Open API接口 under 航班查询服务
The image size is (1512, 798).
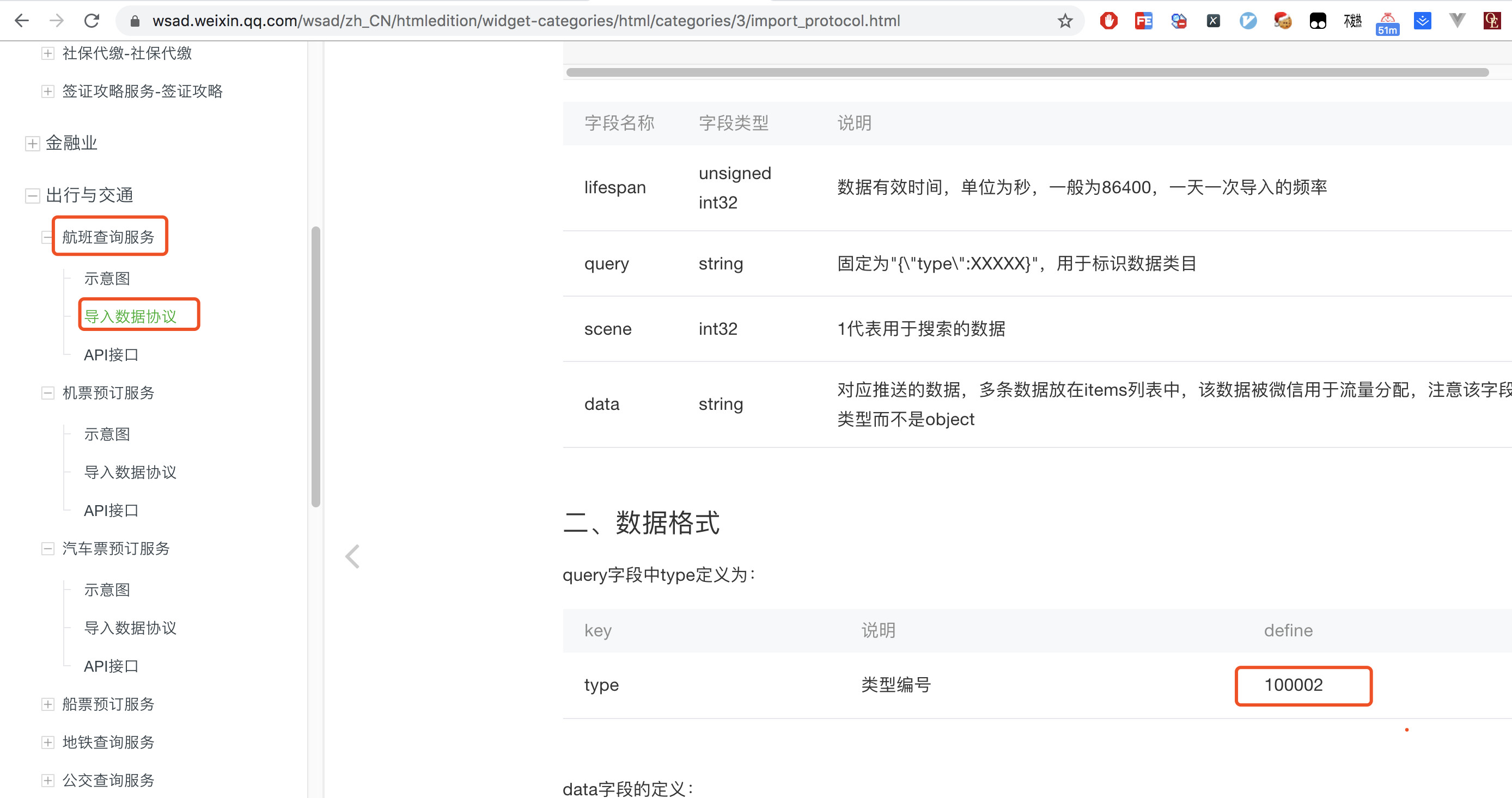[x=111, y=355]
